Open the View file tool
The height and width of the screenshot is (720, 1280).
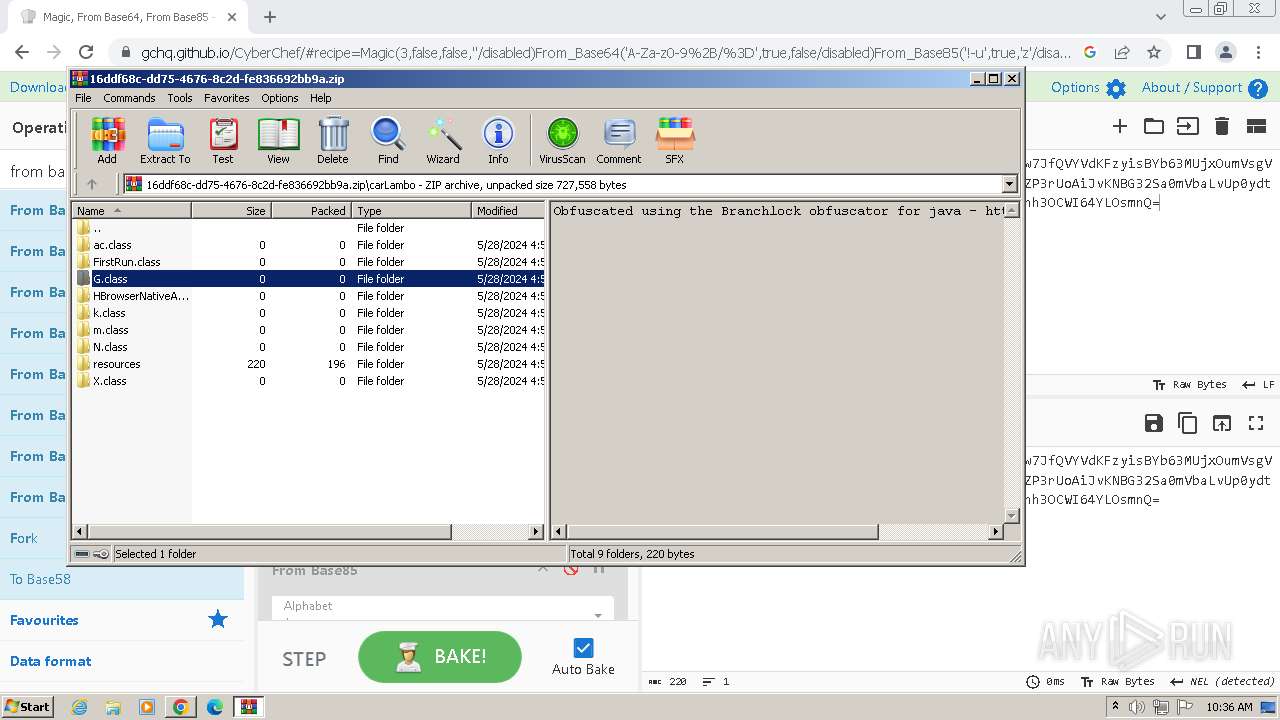pos(278,140)
